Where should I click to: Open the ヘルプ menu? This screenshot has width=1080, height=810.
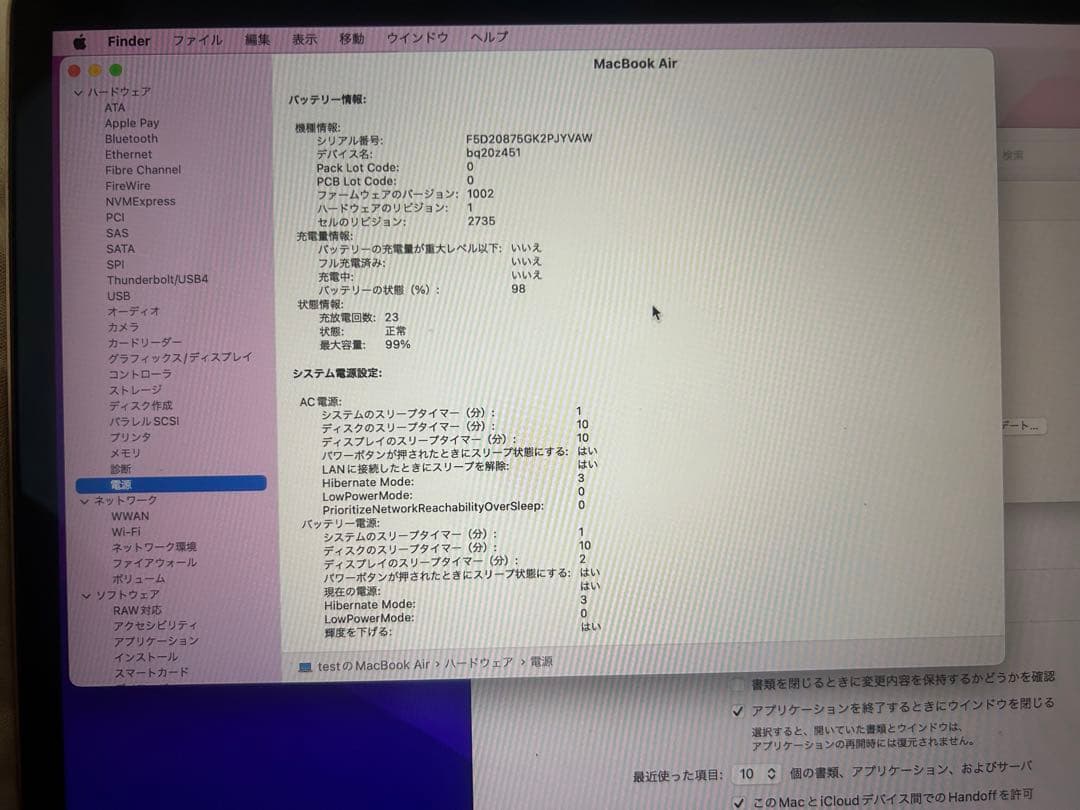487,40
